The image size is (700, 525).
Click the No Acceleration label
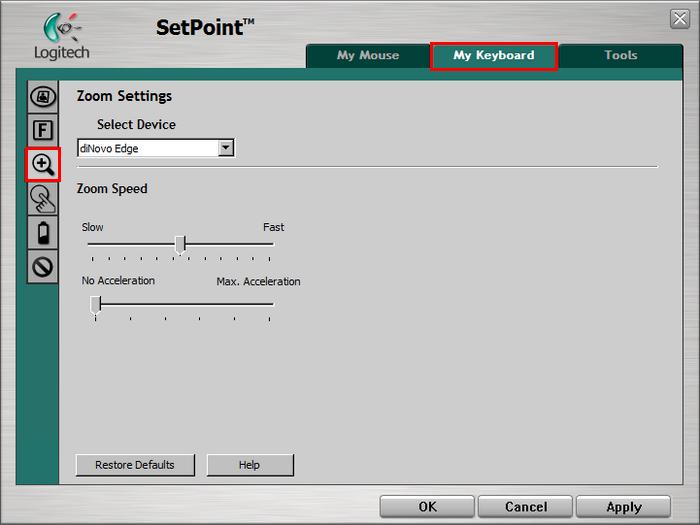point(118,281)
